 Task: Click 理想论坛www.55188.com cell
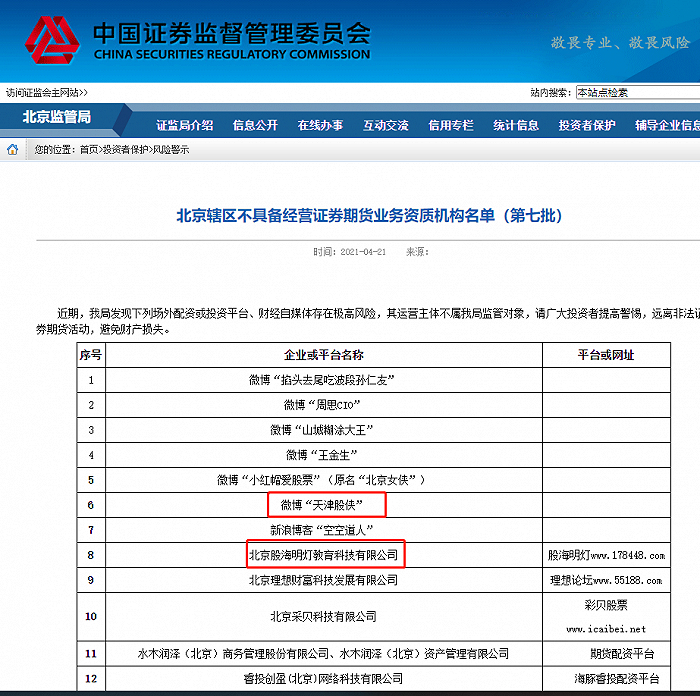point(606,580)
